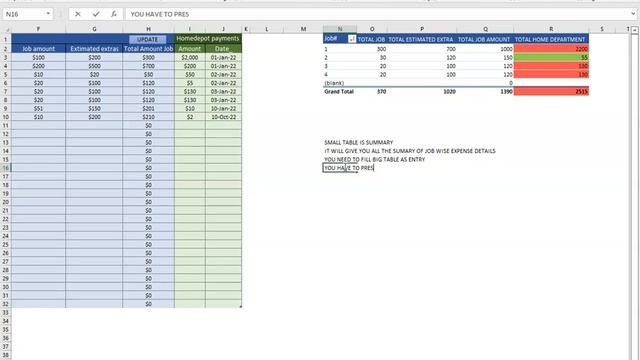Select the cell with $2,000 amount
Viewport: 640px width, 360px height.
coord(190,58)
